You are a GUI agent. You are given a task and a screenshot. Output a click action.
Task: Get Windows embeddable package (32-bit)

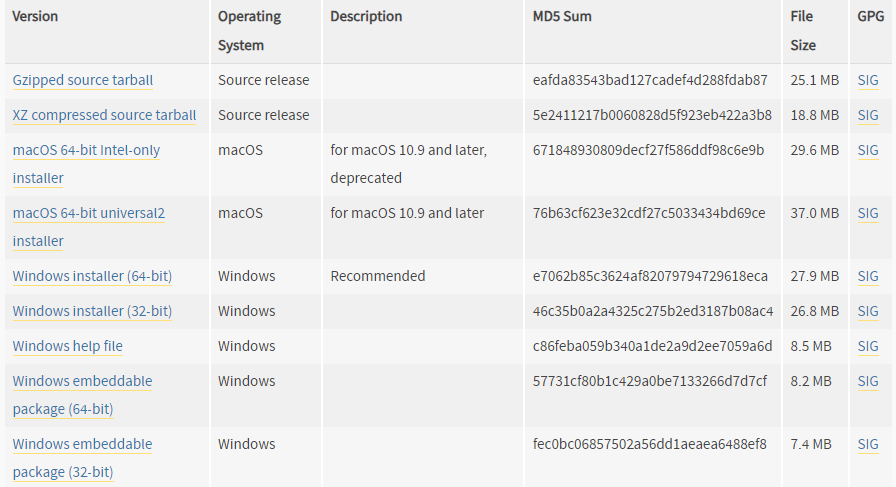pos(82,458)
